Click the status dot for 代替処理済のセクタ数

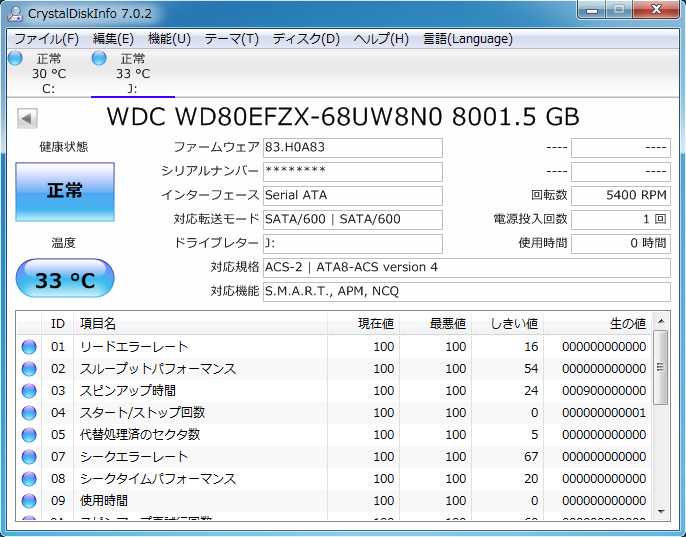pos(29,435)
